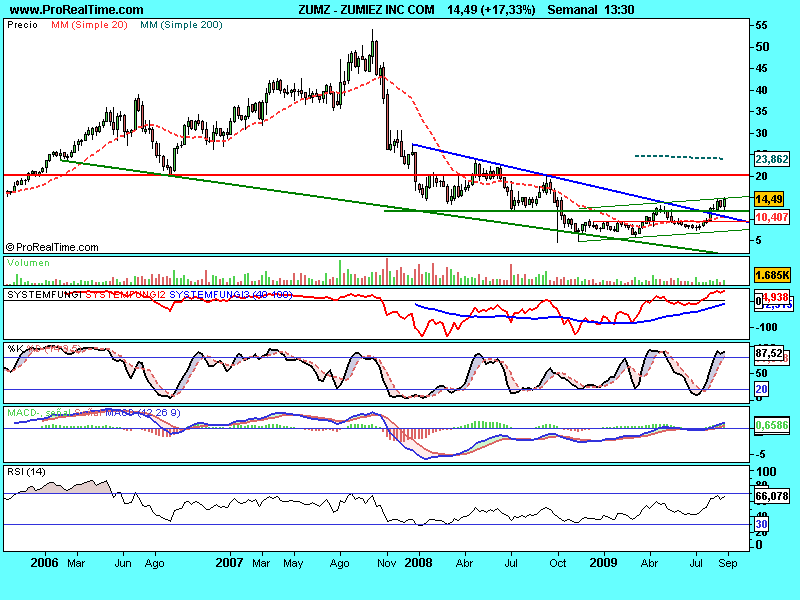Select the 40 price axis label
Screen dimensions: 800x600
tap(762, 90)
